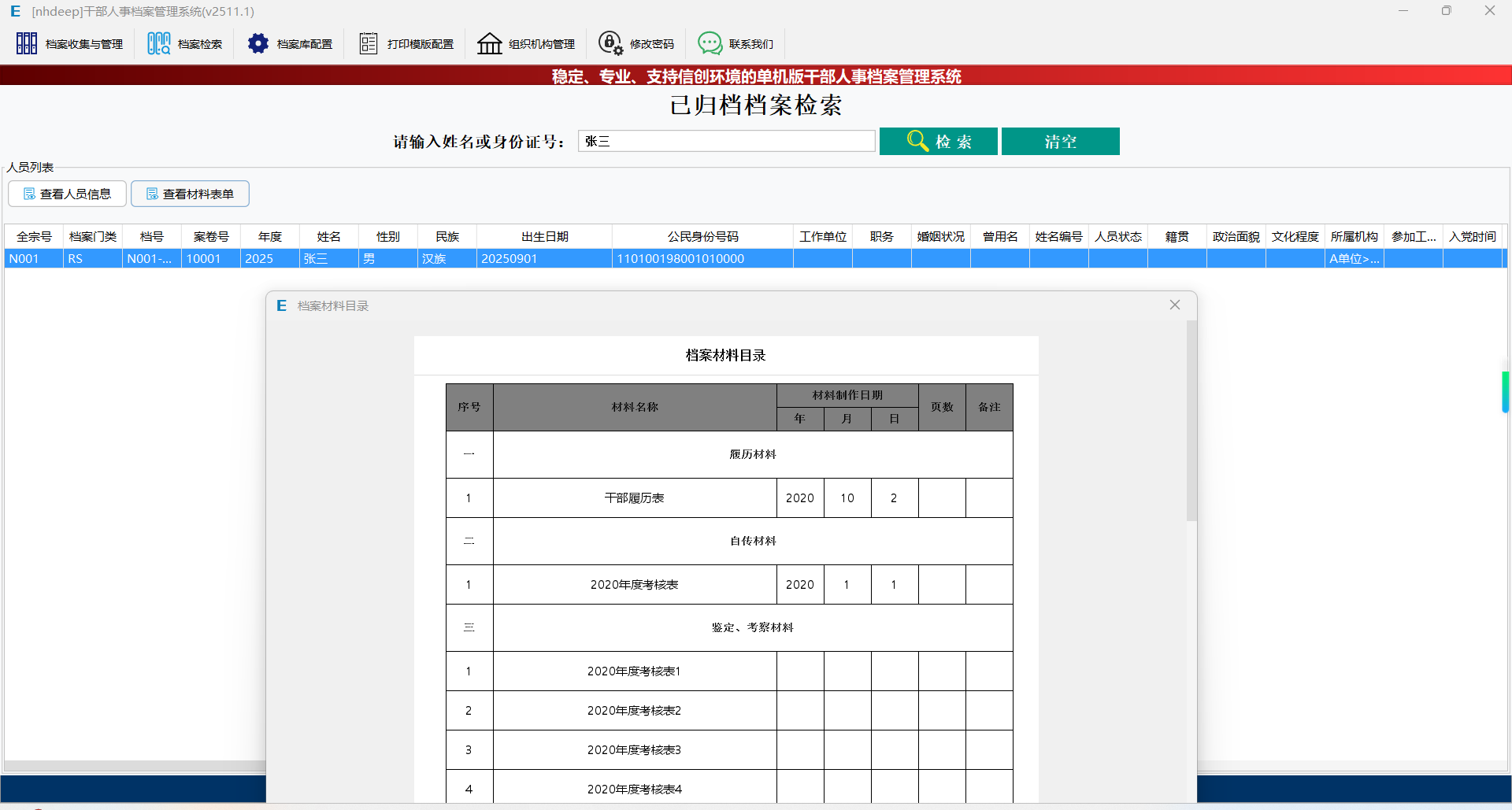Click the E icon on 档案材料目录 dialog
Screen dimensions: 1512x810
click(x=281, y=305)
